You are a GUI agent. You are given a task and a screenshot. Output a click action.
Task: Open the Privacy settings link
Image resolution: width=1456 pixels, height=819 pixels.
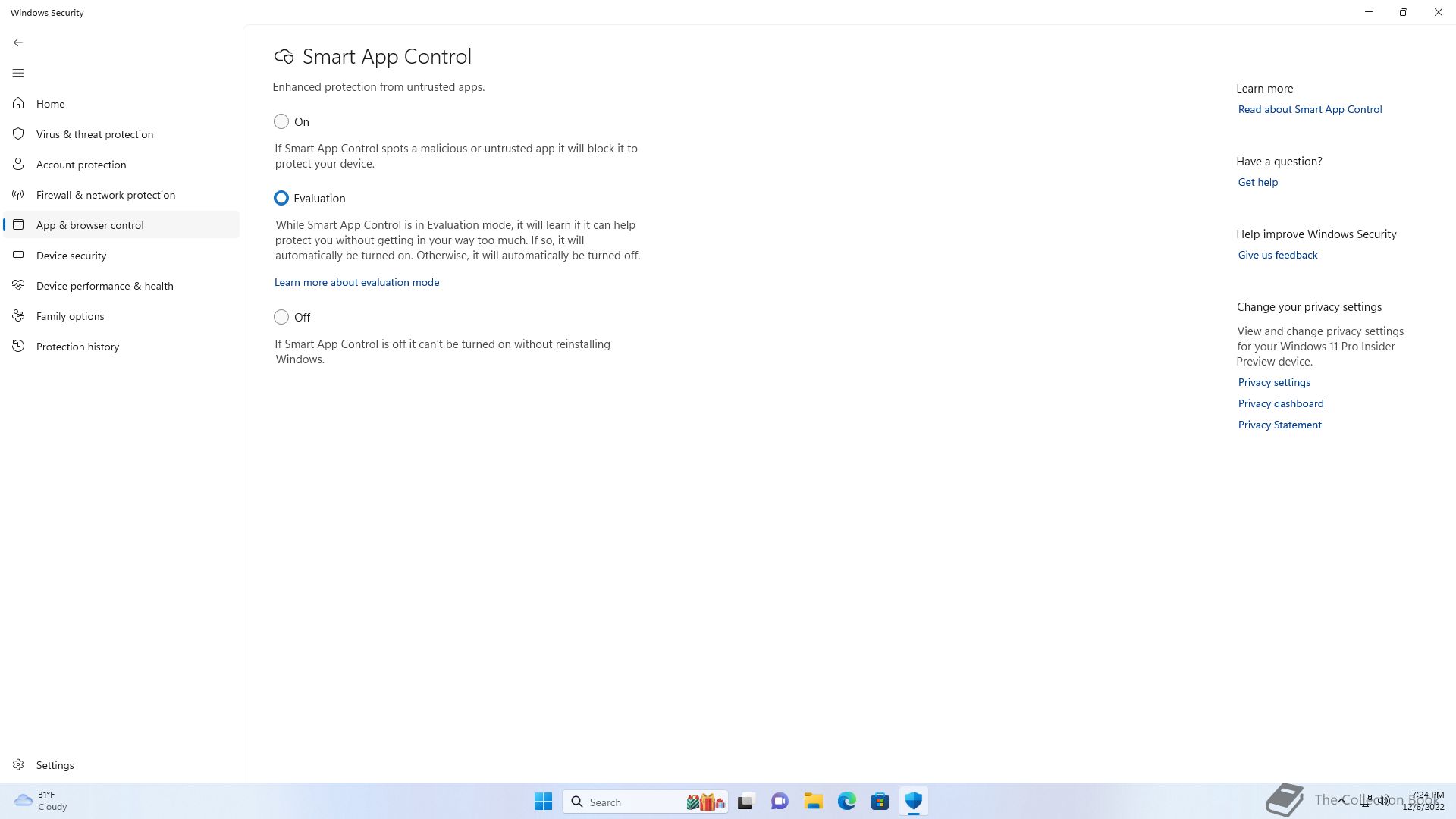(1274, 382)
